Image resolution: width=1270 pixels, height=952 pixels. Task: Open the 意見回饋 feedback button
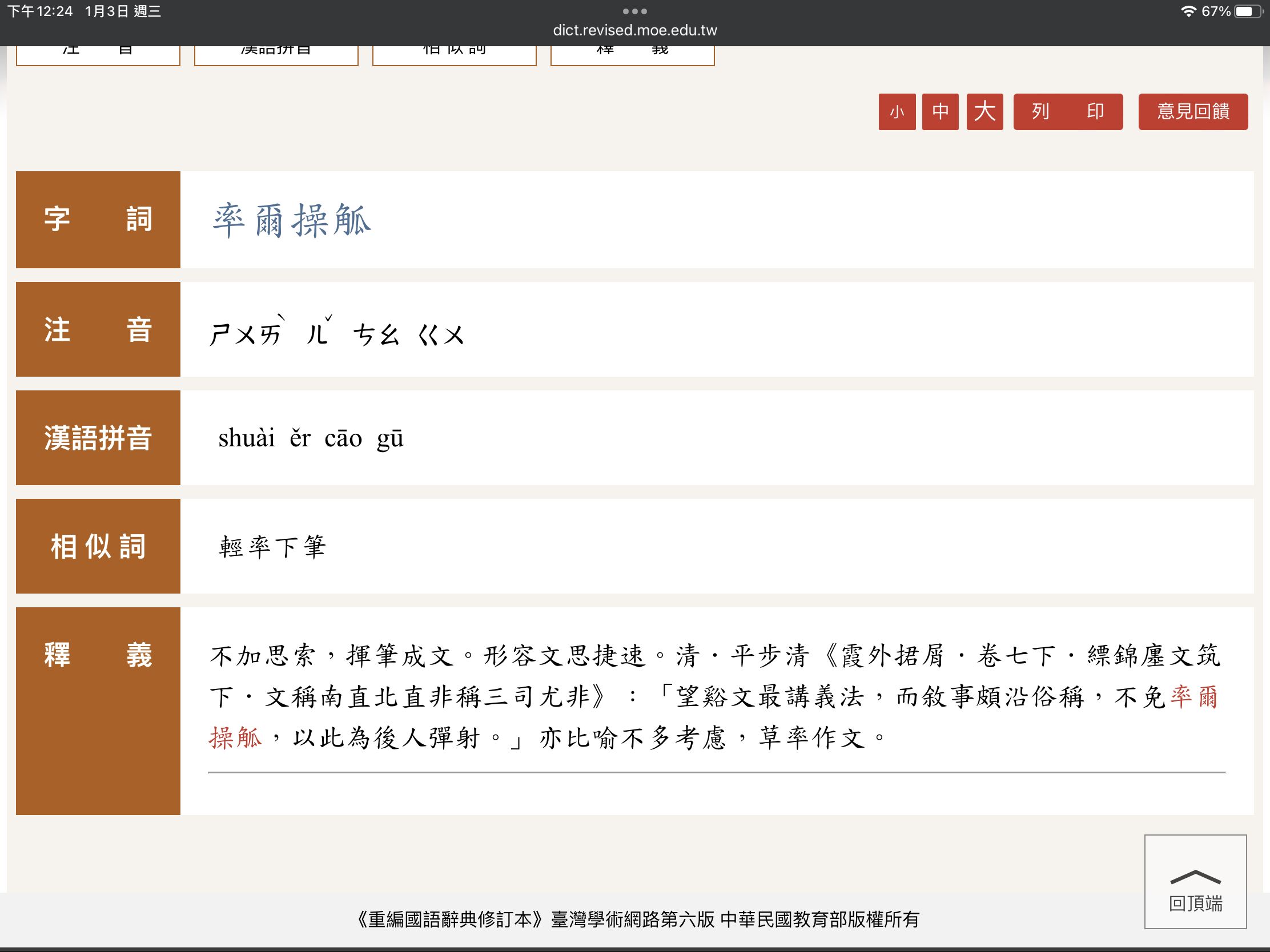tap(1192, 111)
